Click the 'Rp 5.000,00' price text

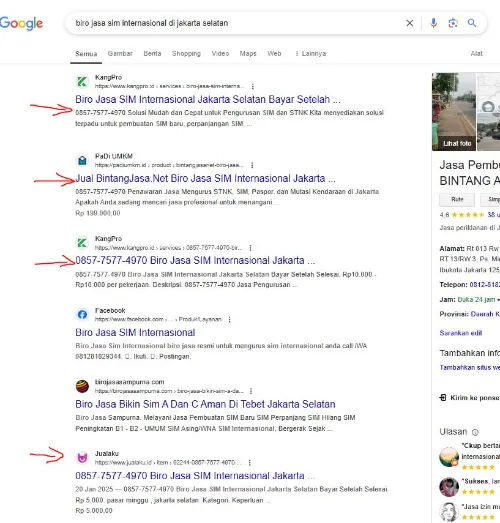[94, 511]
